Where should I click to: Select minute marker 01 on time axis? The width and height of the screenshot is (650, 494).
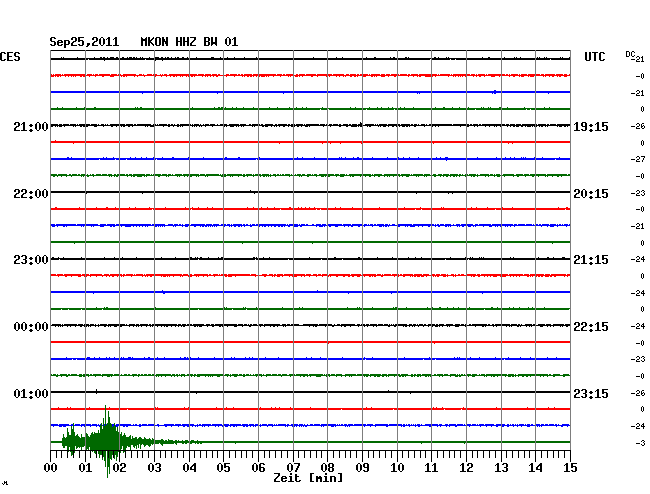tap(85, 468)
